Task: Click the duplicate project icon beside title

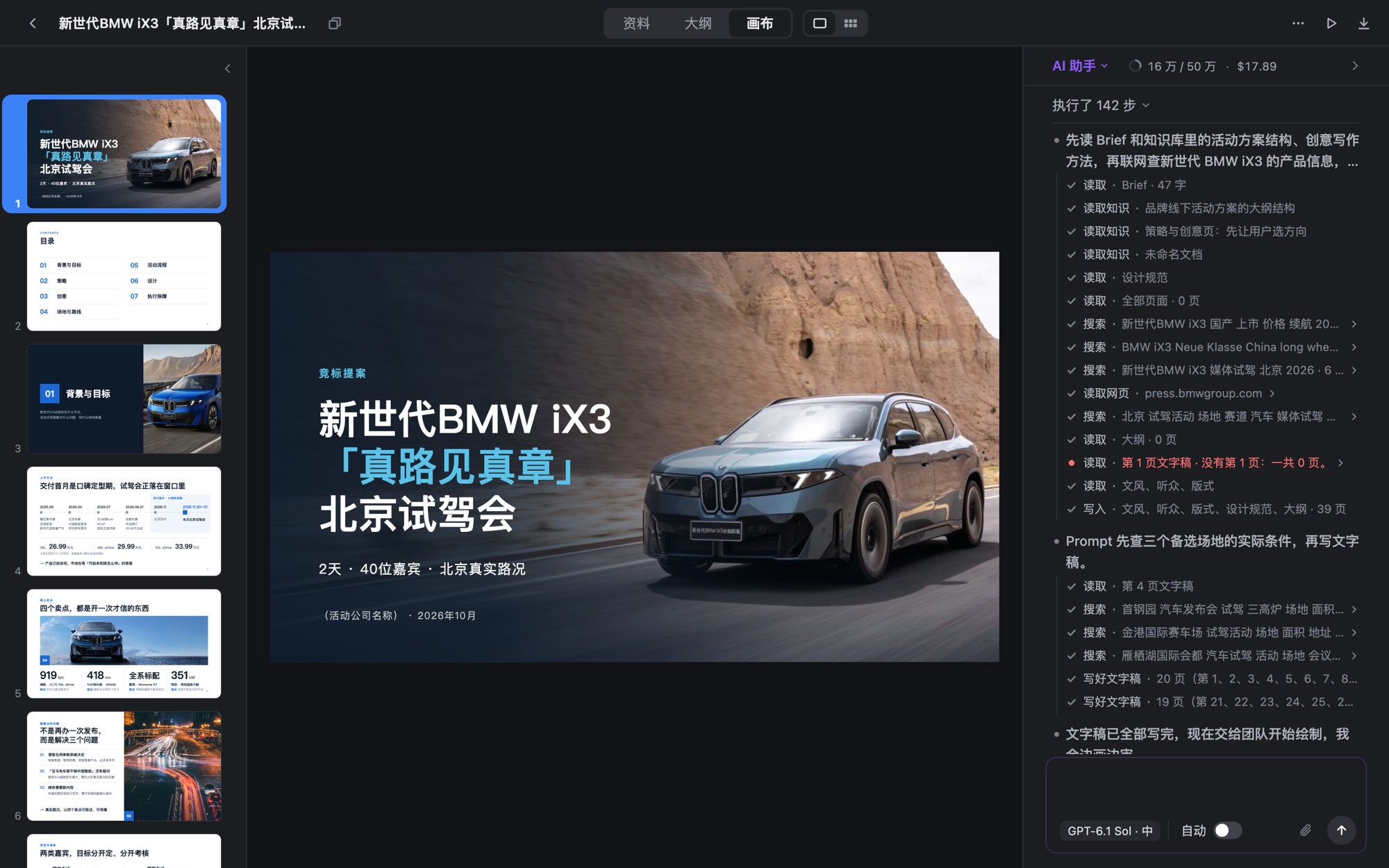Action: pyautogui.click(x=335, y=23)
